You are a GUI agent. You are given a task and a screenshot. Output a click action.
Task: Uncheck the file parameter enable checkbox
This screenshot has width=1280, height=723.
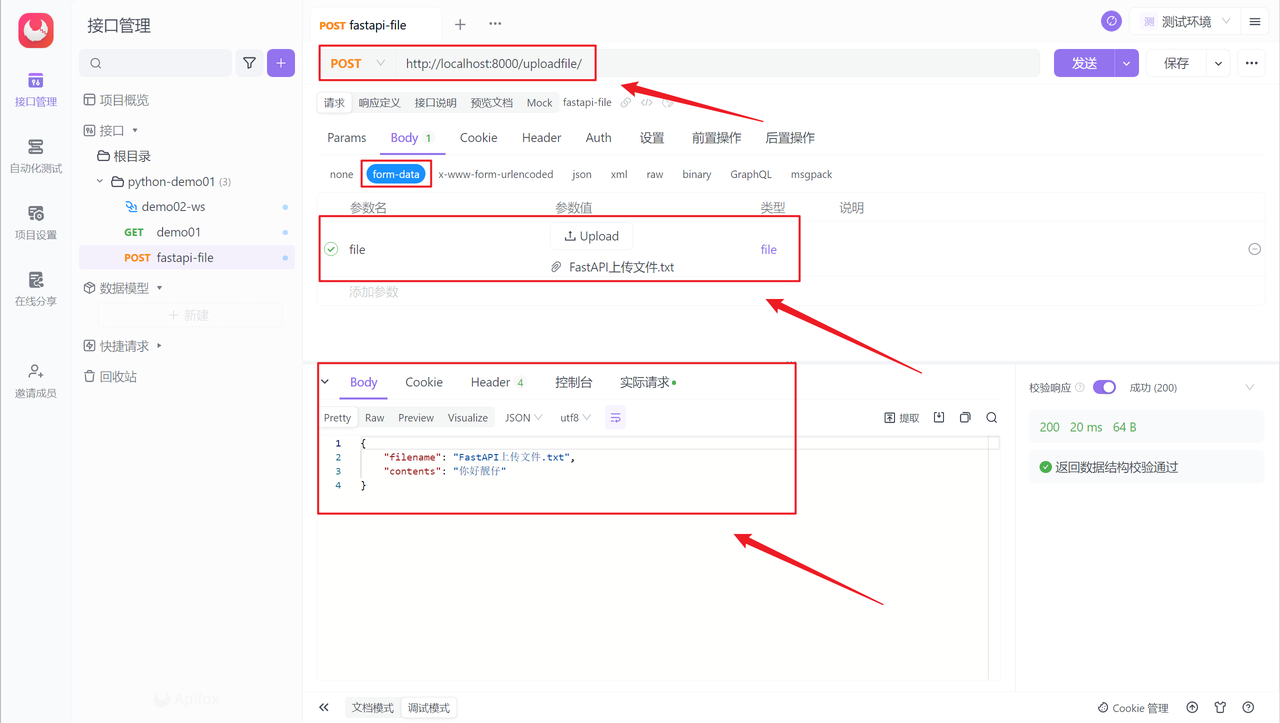(x=331, y=249)
